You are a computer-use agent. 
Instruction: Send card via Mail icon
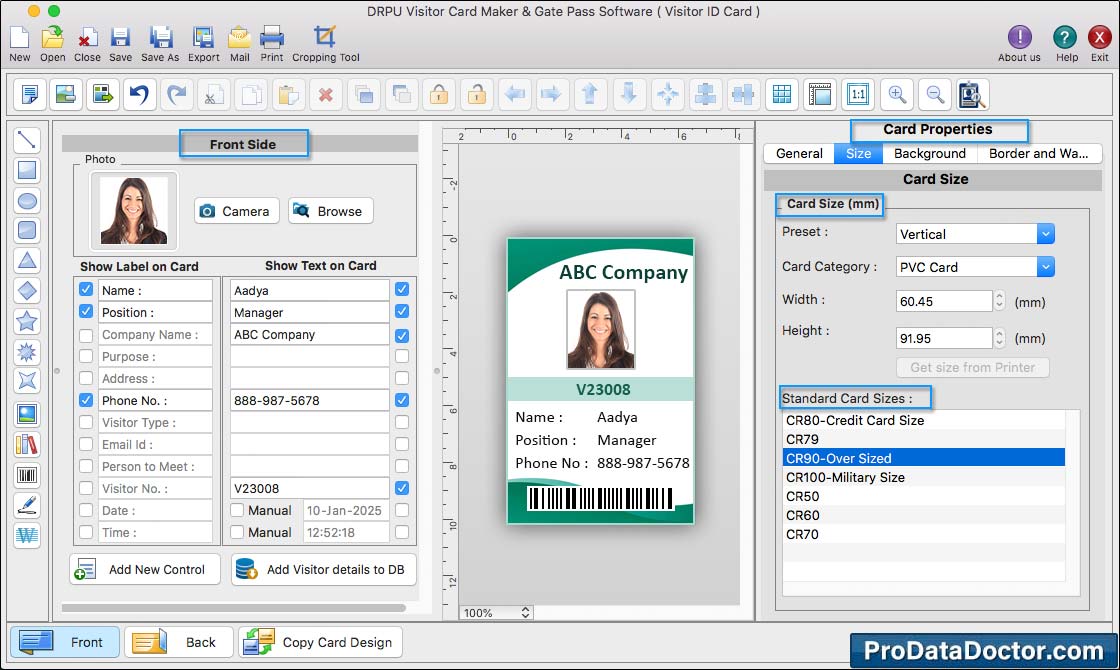pyautogui.click(x=239, y=37)
